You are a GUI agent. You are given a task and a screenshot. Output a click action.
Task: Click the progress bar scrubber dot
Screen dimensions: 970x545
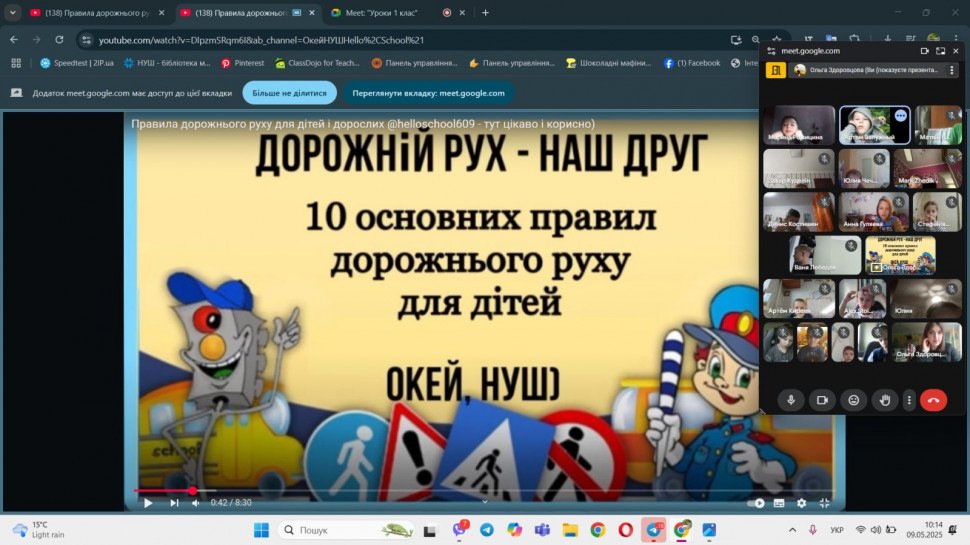(193, 491)
